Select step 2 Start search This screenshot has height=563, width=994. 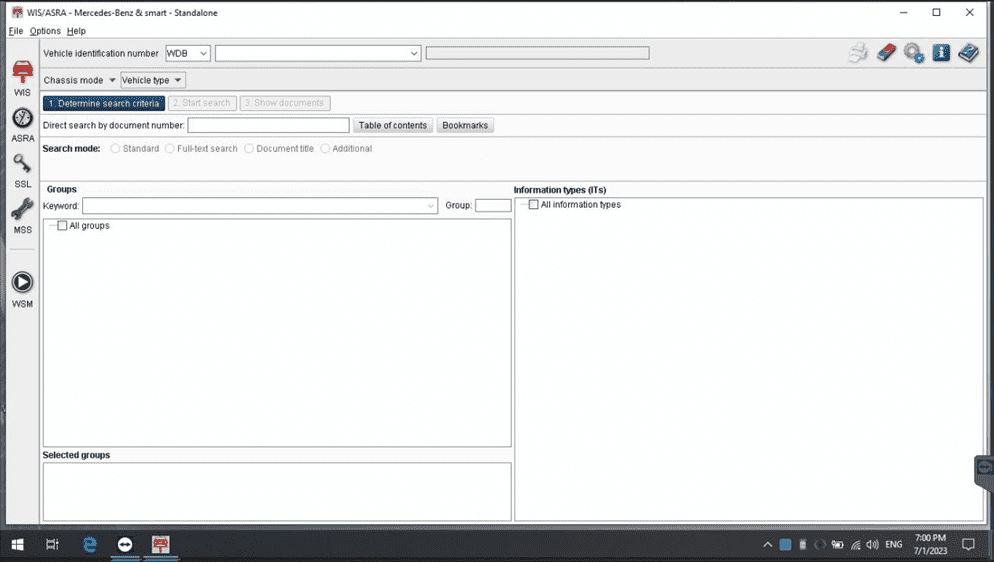[x=202, y=103]
